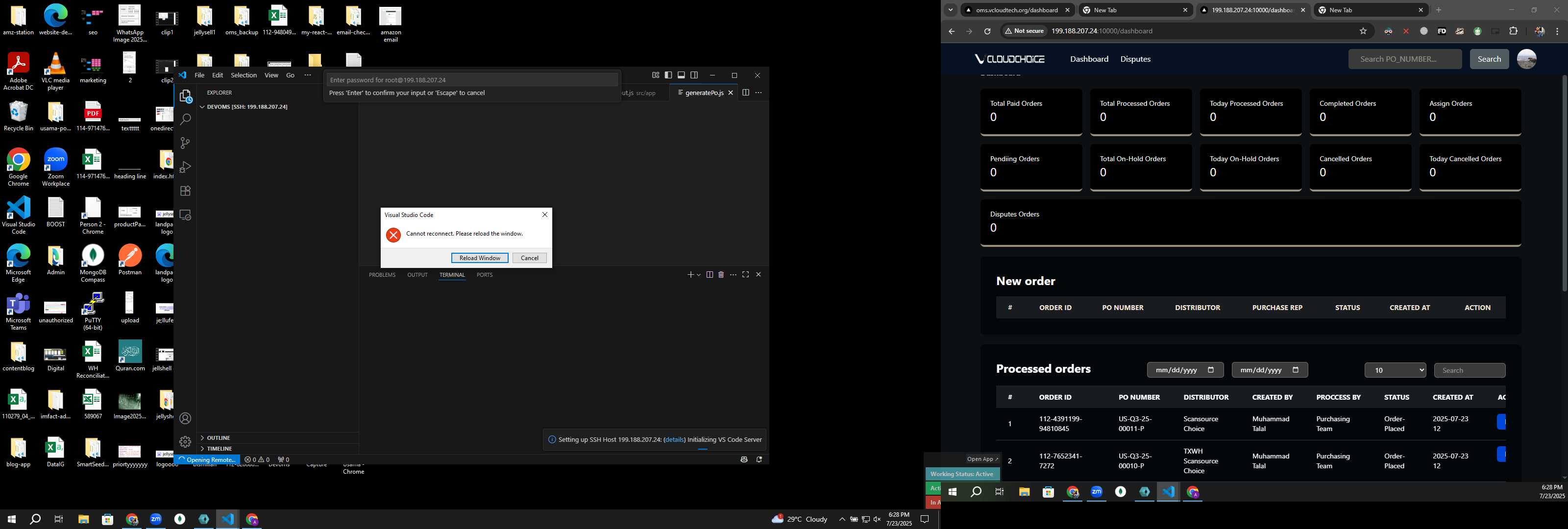Open Start menu on left taskbar
The height and width of the screenshot is (529, 1568).
click(x=11, y=519)
